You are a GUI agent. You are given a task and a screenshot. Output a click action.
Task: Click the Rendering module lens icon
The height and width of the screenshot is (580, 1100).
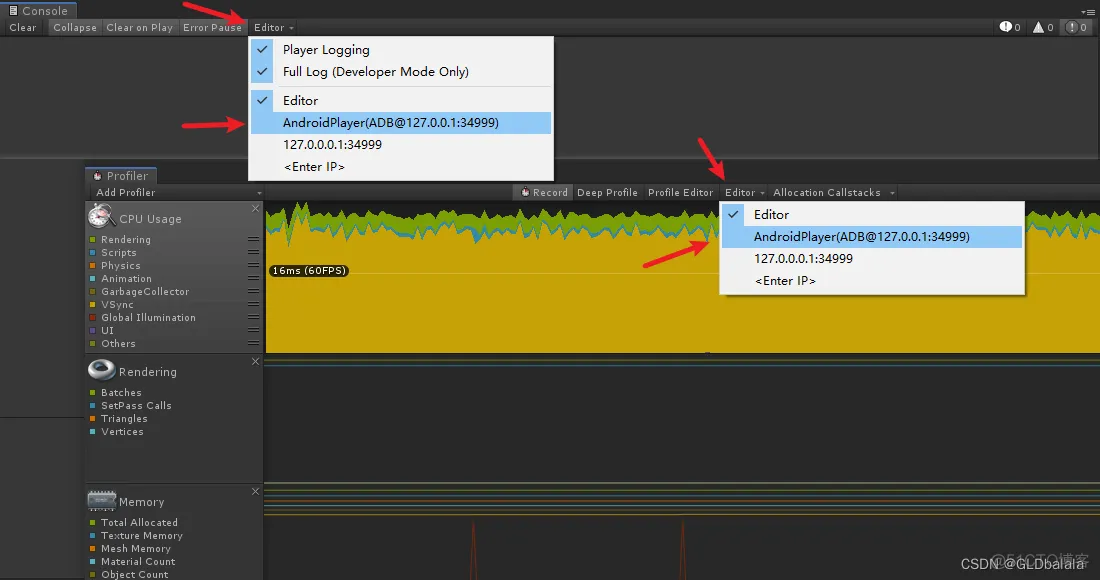tap(102, 369)
